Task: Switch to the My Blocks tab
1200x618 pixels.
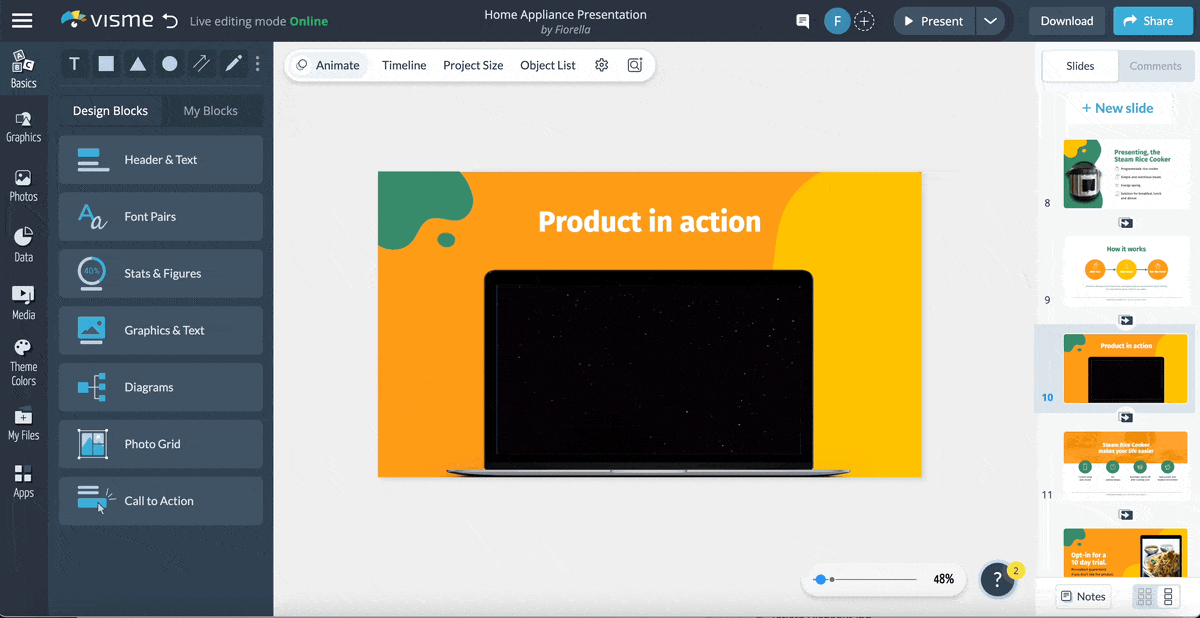Action: (211, 110)
